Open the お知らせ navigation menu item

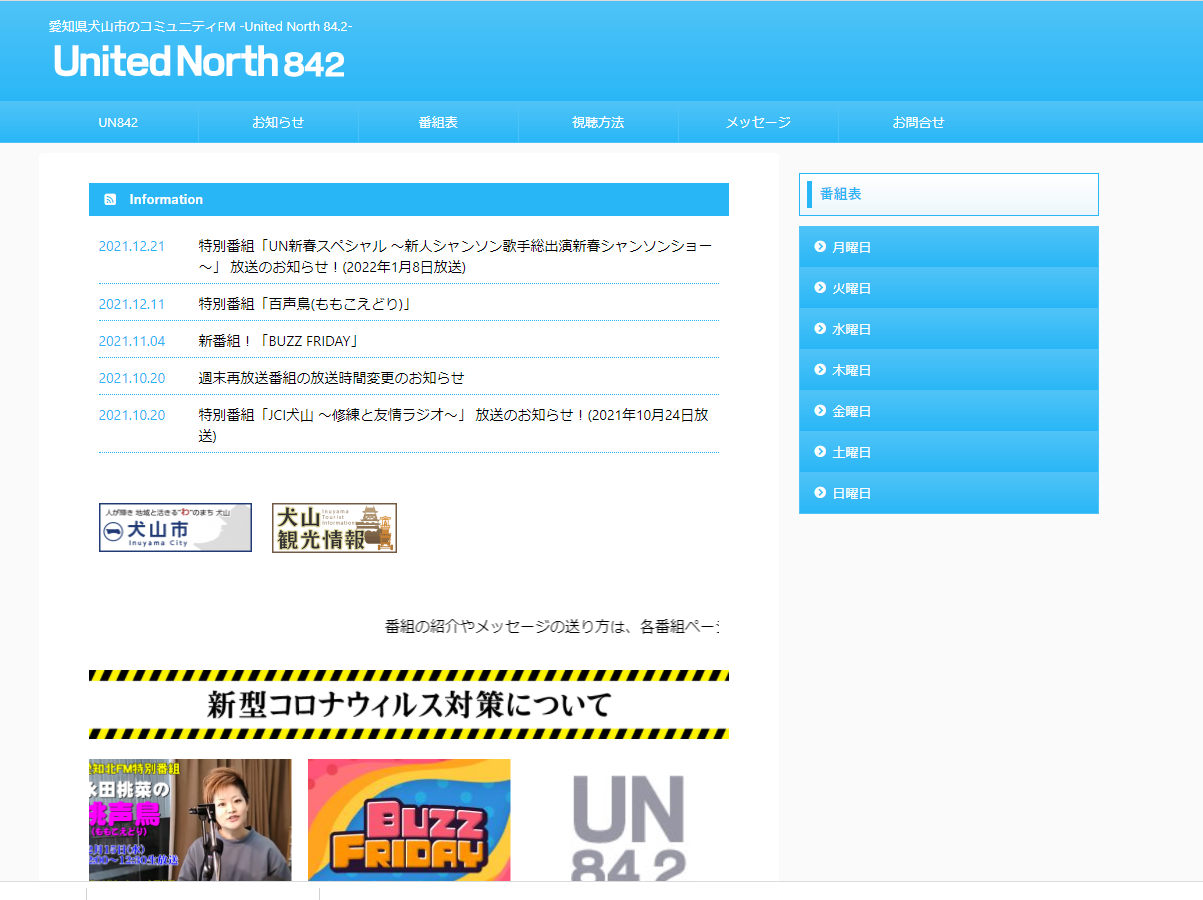[278, 122]
